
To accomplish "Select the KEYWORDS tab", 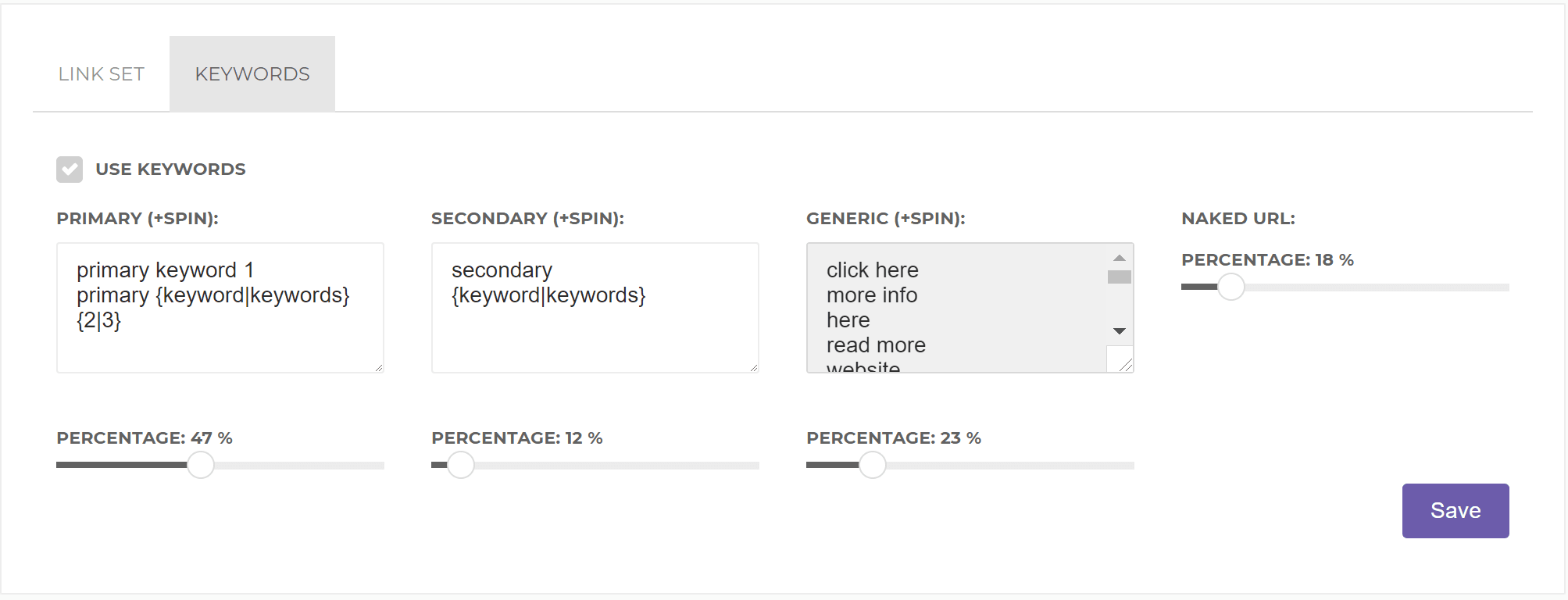I will tap(252, 74).
